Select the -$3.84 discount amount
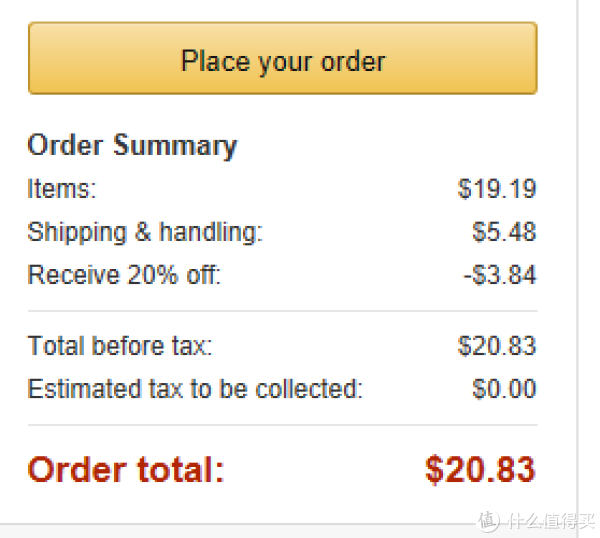 pos(500,275)
